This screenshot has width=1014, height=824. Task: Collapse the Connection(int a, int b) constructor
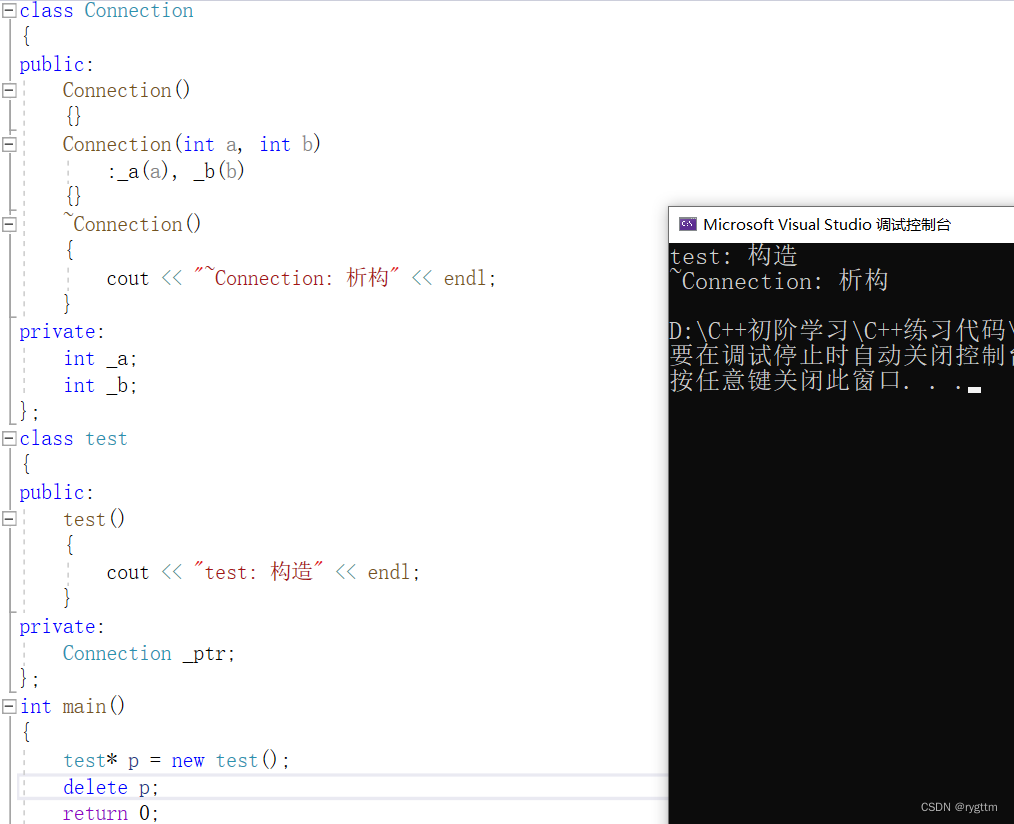9,144
